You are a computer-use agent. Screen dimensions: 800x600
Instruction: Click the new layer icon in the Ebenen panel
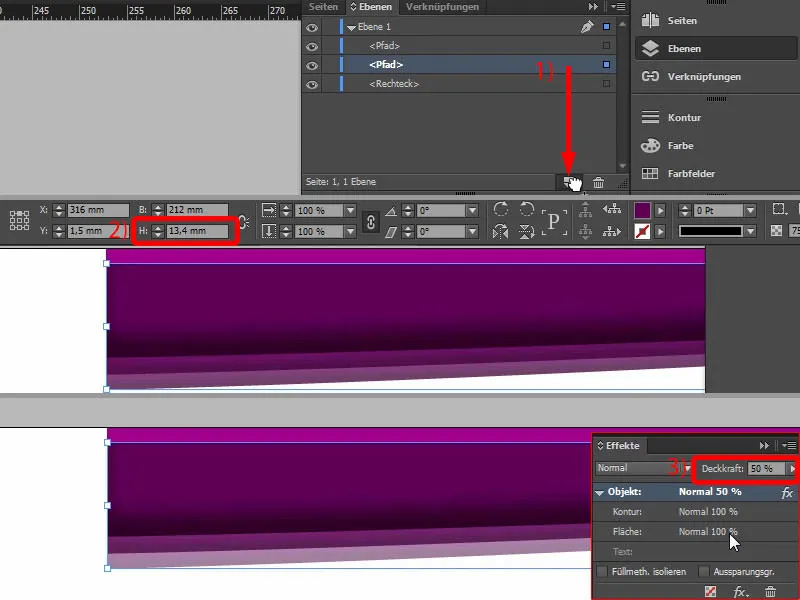click(569, 182)
